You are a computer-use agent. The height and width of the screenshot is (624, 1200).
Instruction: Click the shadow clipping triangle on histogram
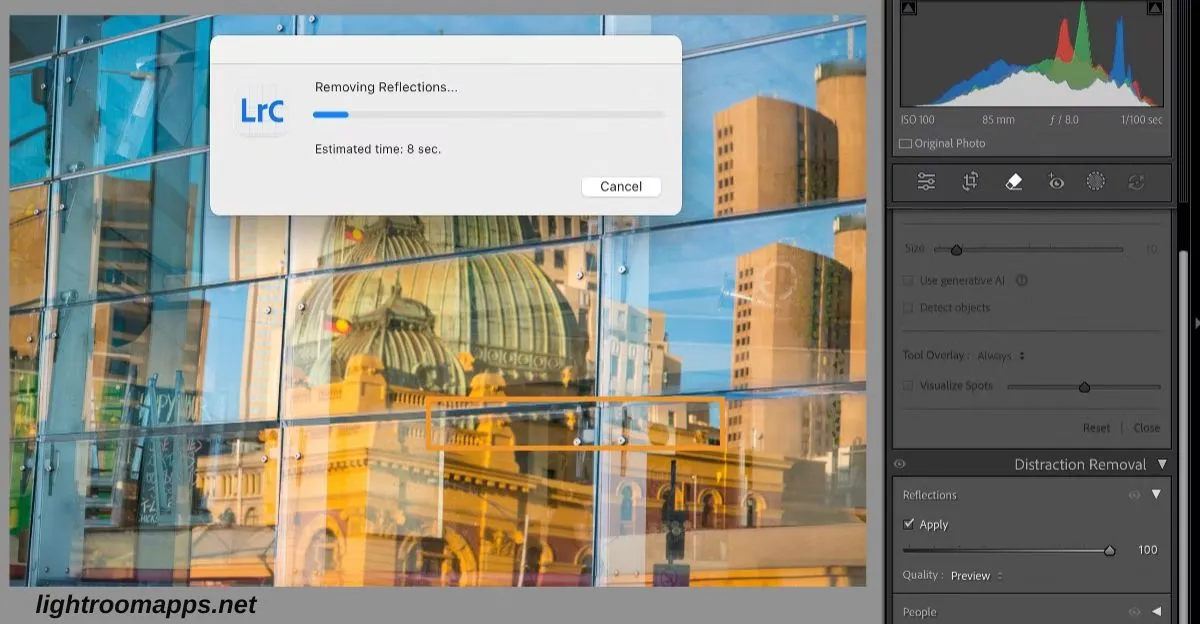[x=908, y=7]
